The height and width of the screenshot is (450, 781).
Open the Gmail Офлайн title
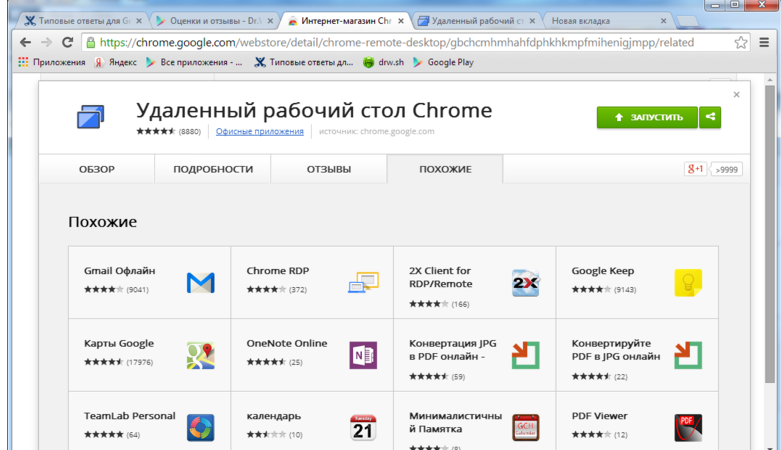coord(120,271)
